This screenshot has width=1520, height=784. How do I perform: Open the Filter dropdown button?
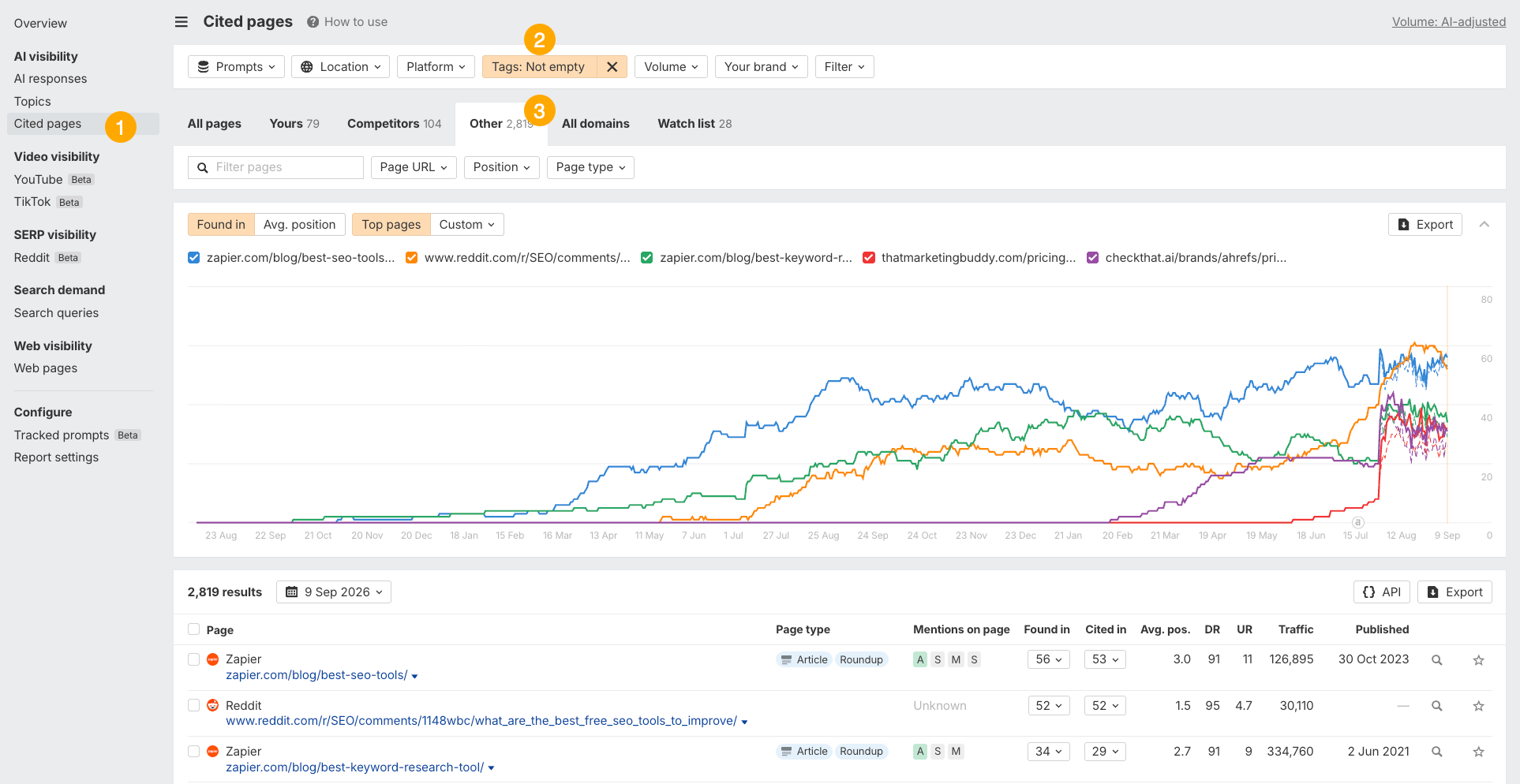[x=844, y=67]
